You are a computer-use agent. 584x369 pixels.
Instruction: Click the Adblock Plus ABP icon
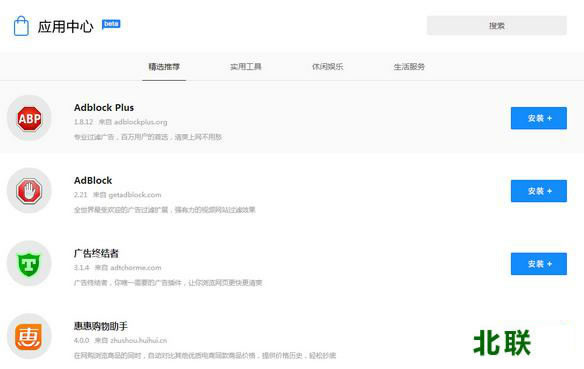point(29,118)
